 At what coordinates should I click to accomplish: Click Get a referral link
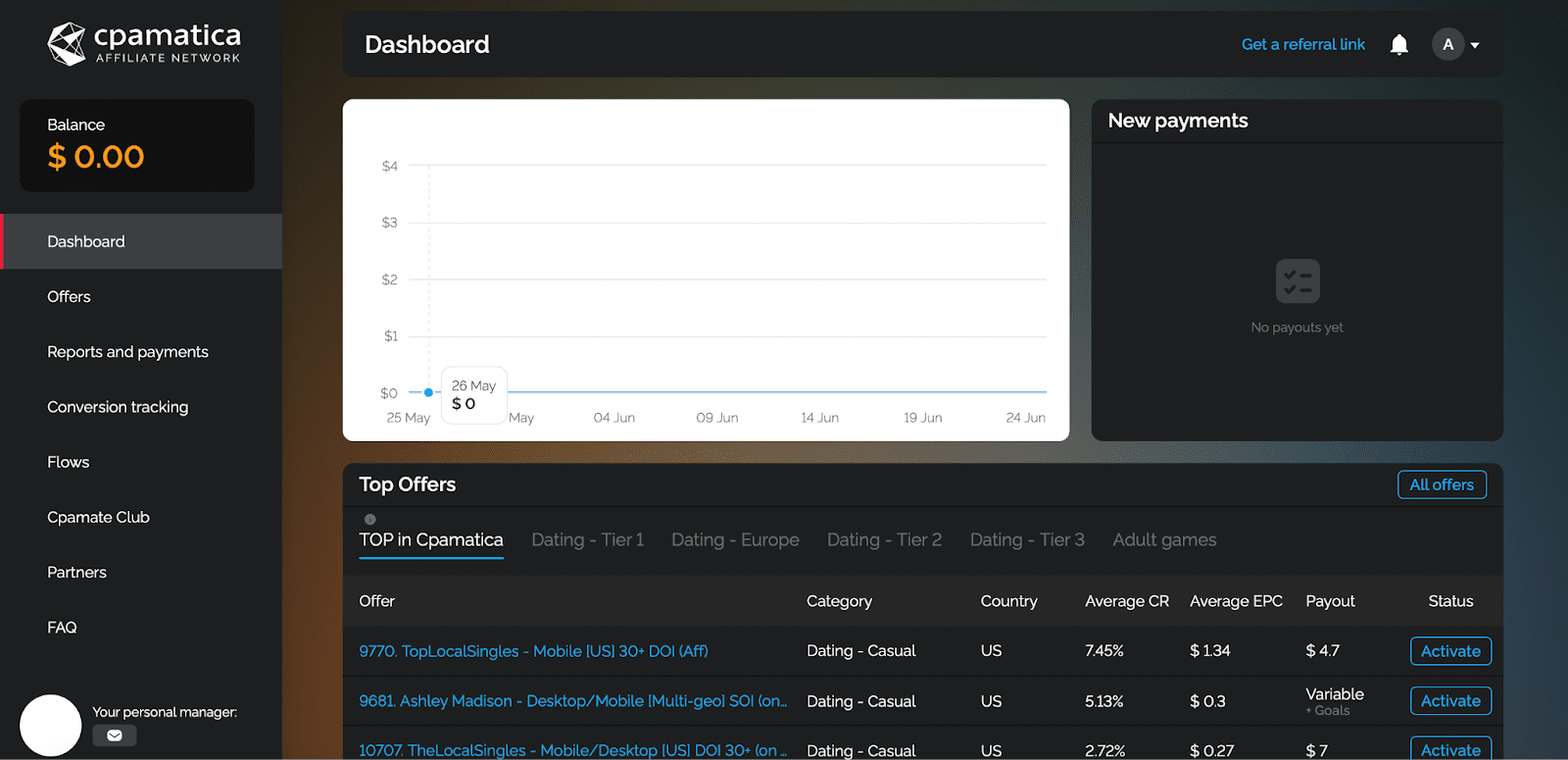click(x=1302, y=45)
